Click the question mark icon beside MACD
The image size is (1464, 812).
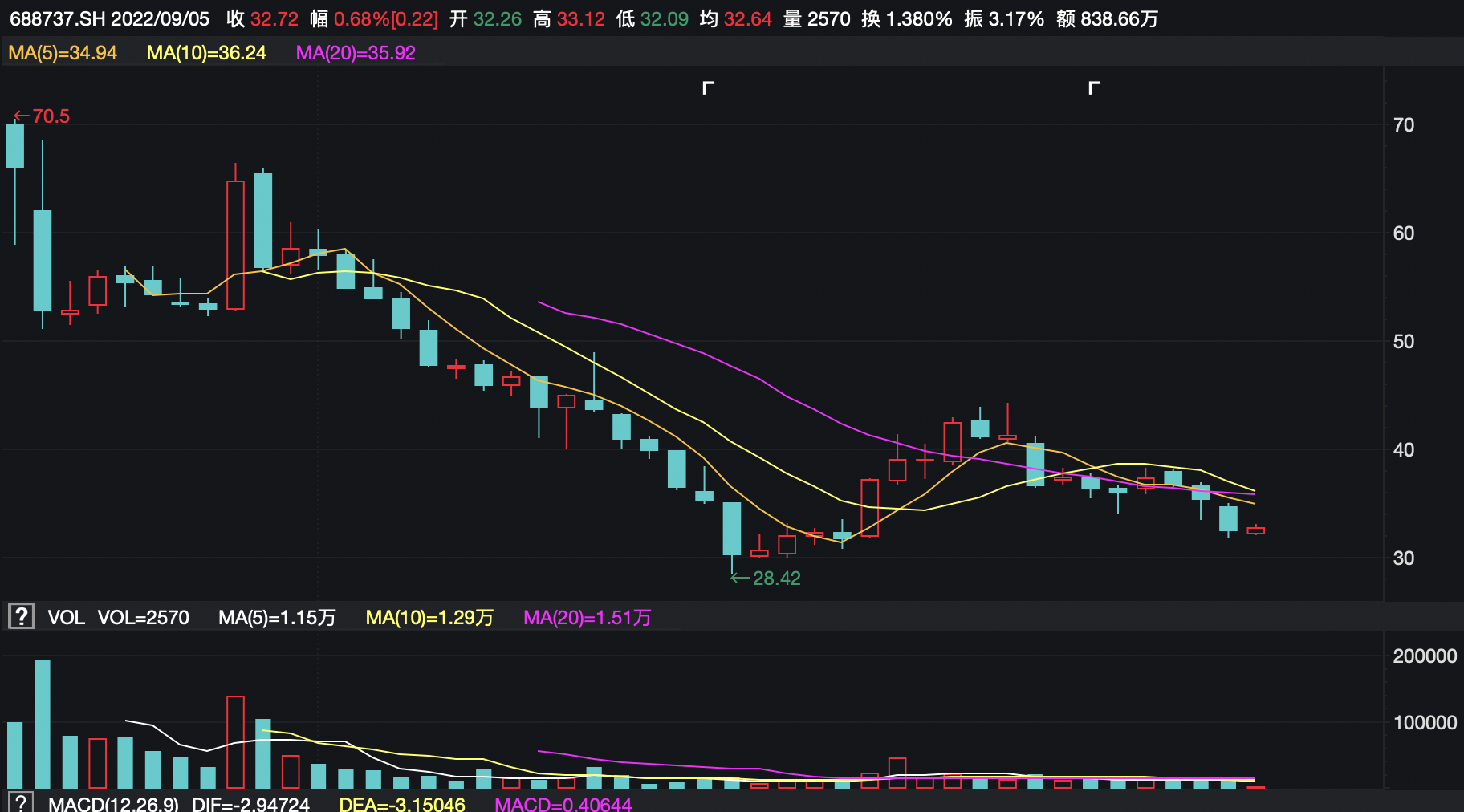click(21, 802)
